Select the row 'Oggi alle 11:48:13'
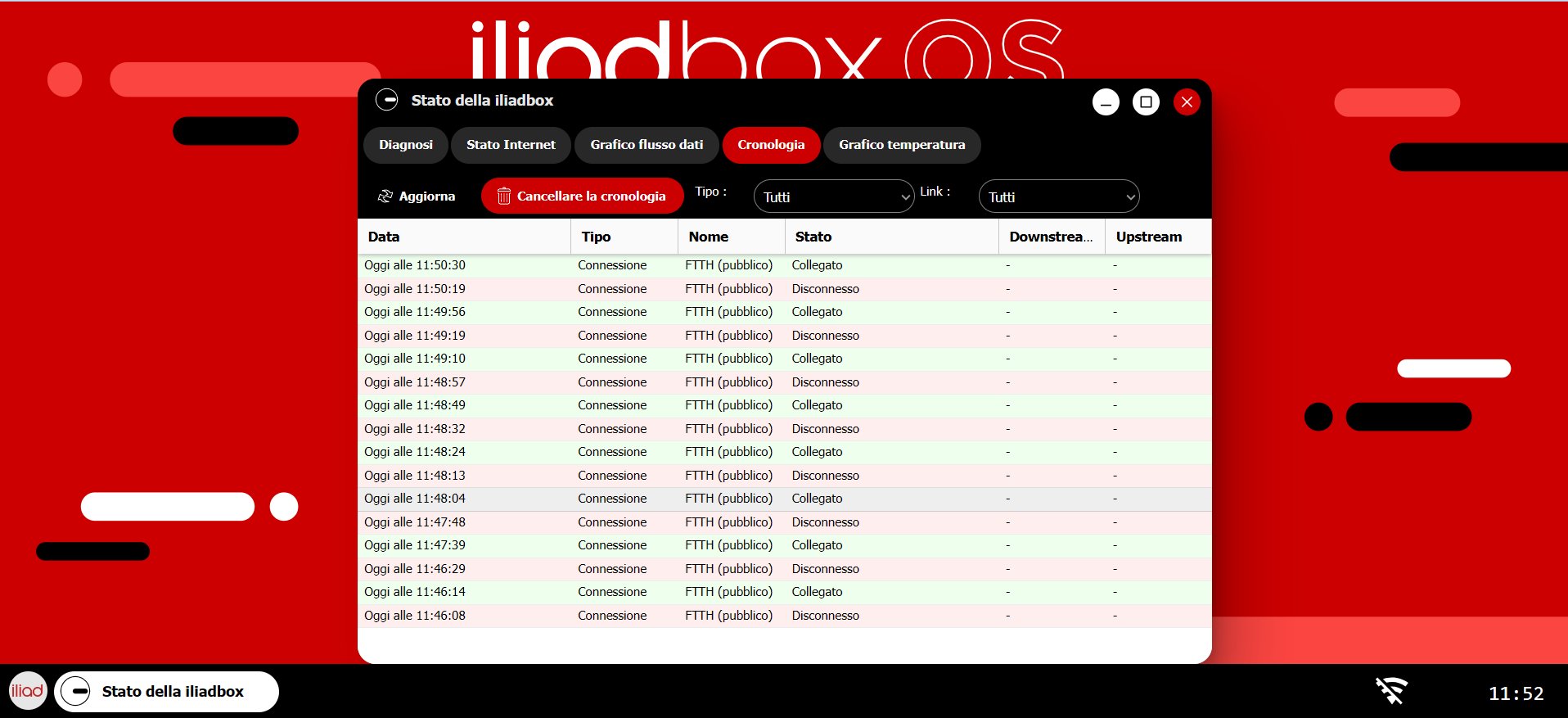The width and height of the screenshot is (1568, 718). pos(785,476)
